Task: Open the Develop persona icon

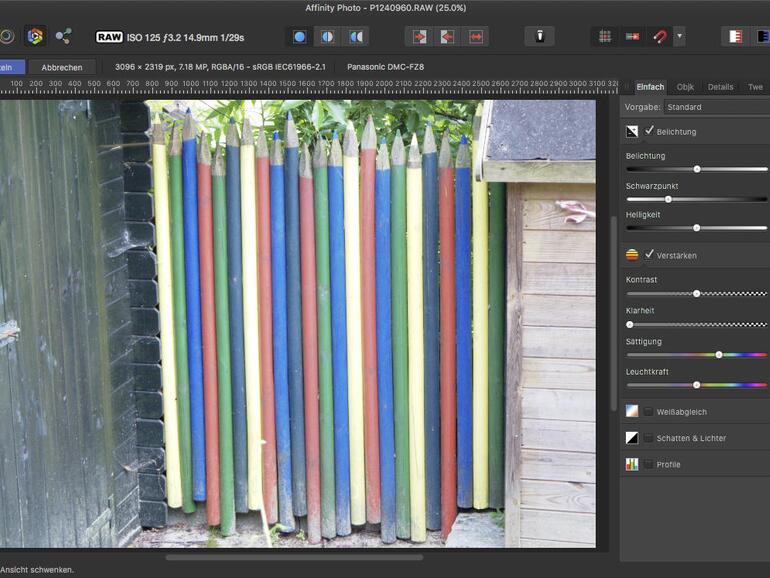Action: coord(35,37)
